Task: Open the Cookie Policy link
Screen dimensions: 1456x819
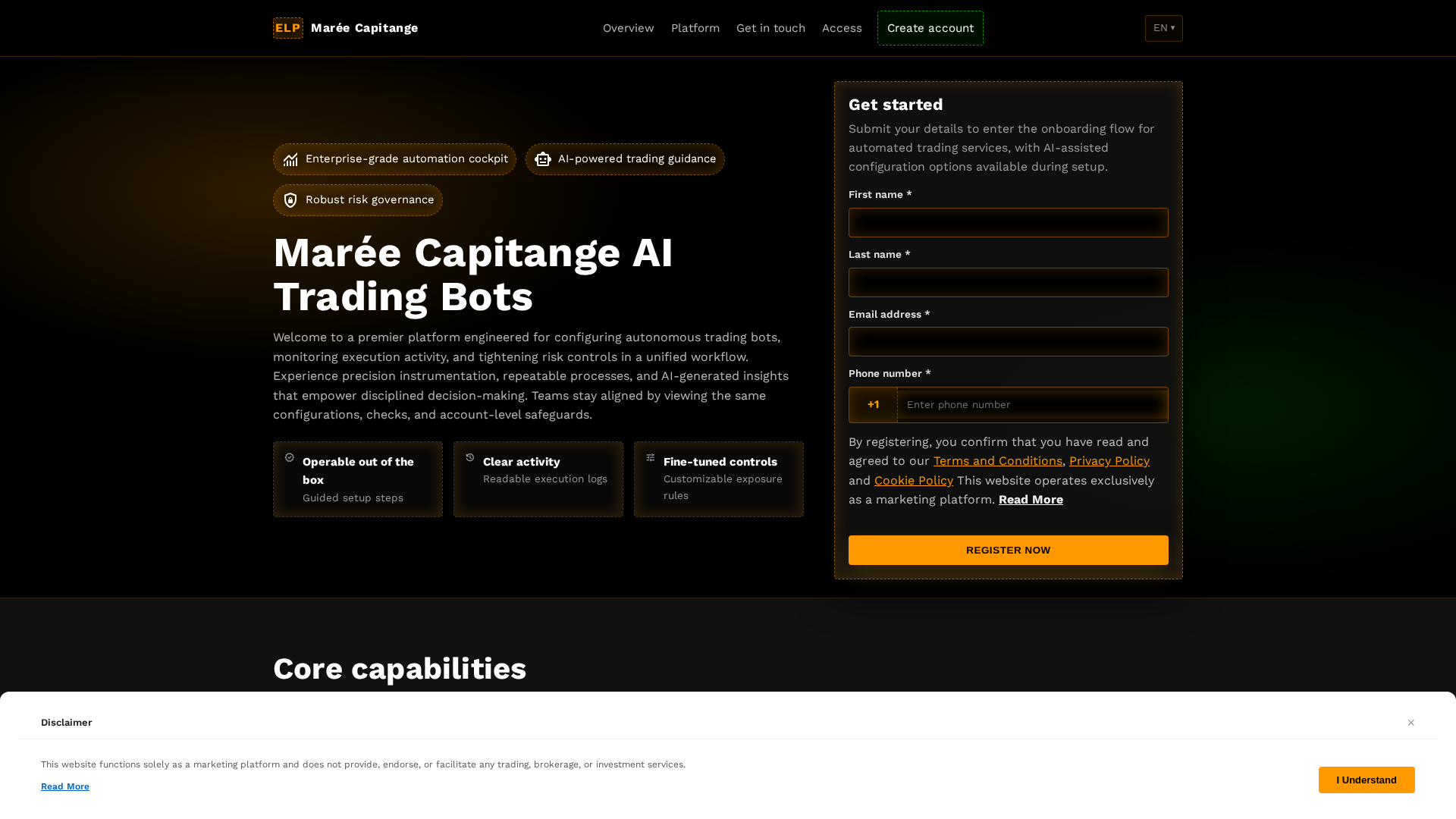Action: point(914,481)
